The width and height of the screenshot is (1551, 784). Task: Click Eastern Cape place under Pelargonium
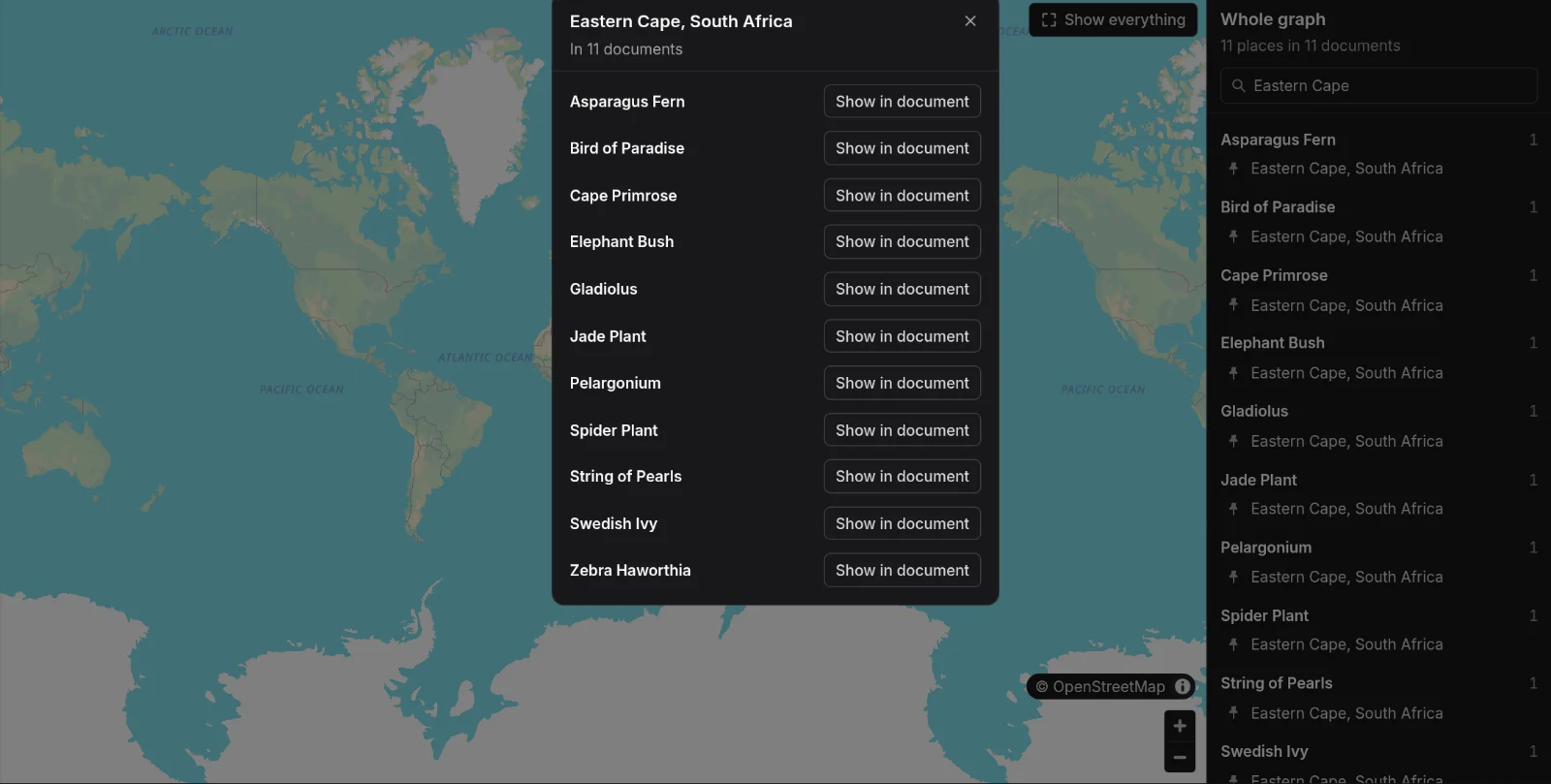[1346, 577]
